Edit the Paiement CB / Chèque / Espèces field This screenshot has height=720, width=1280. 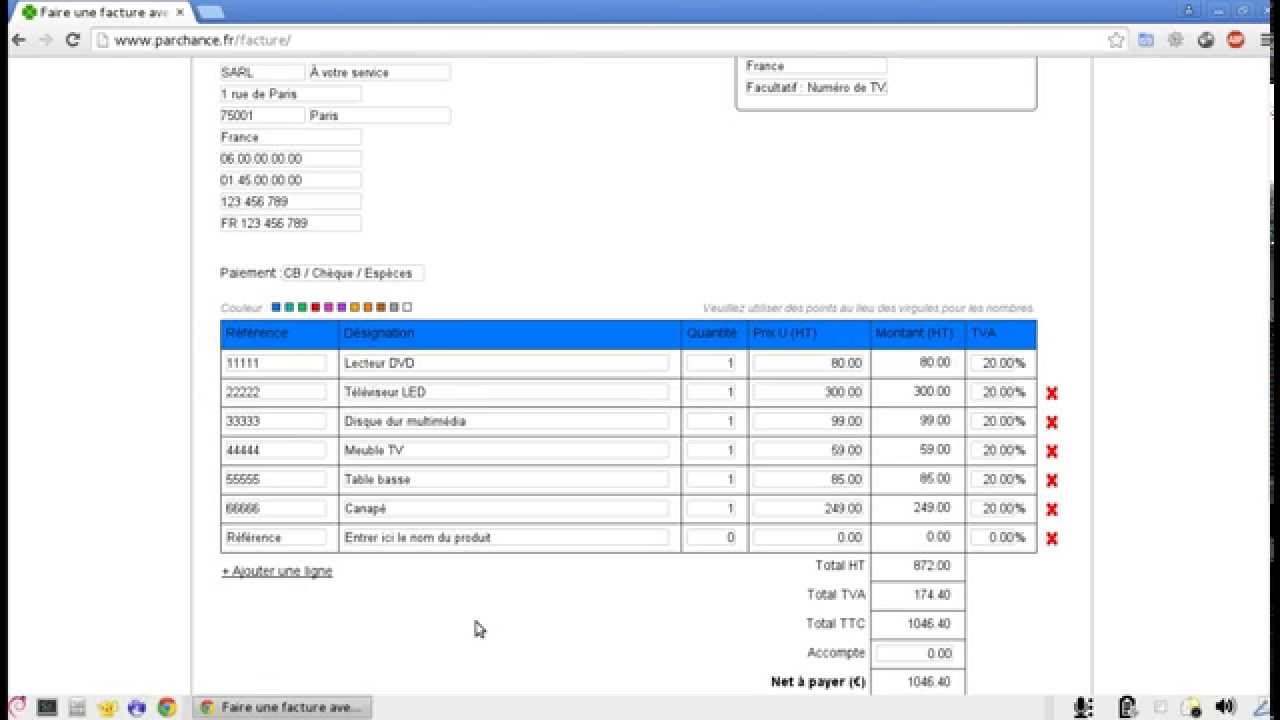point(353,273)
